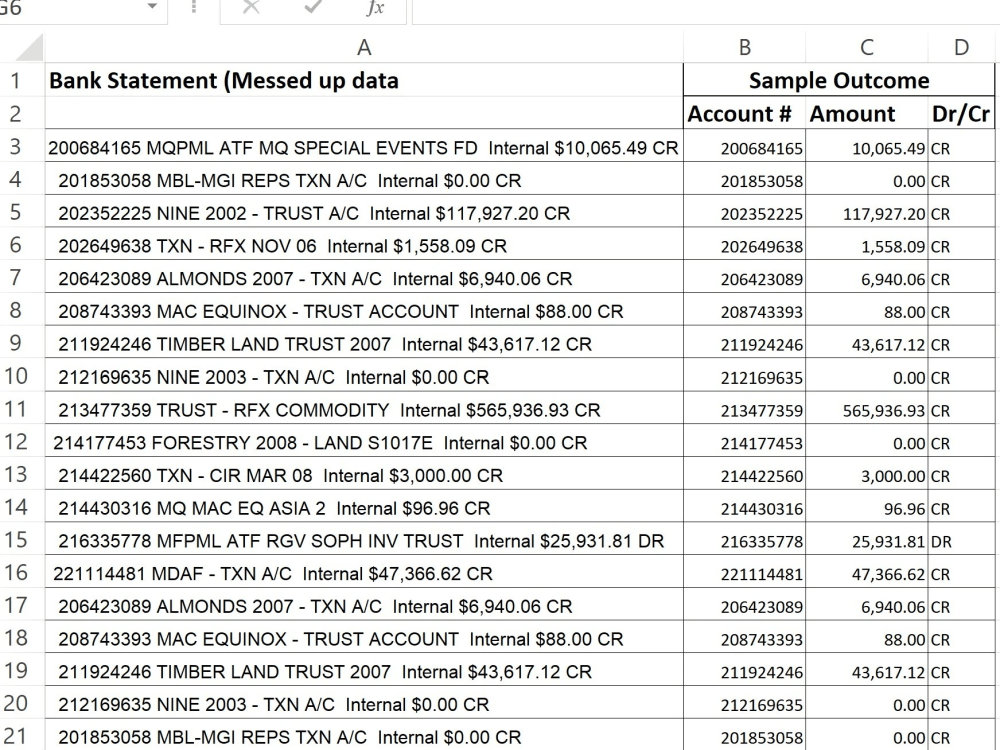Click inside the formula bar input
Image resolution: width=1000 pixels, height=750 pixels.
click(x=706, y=9)
